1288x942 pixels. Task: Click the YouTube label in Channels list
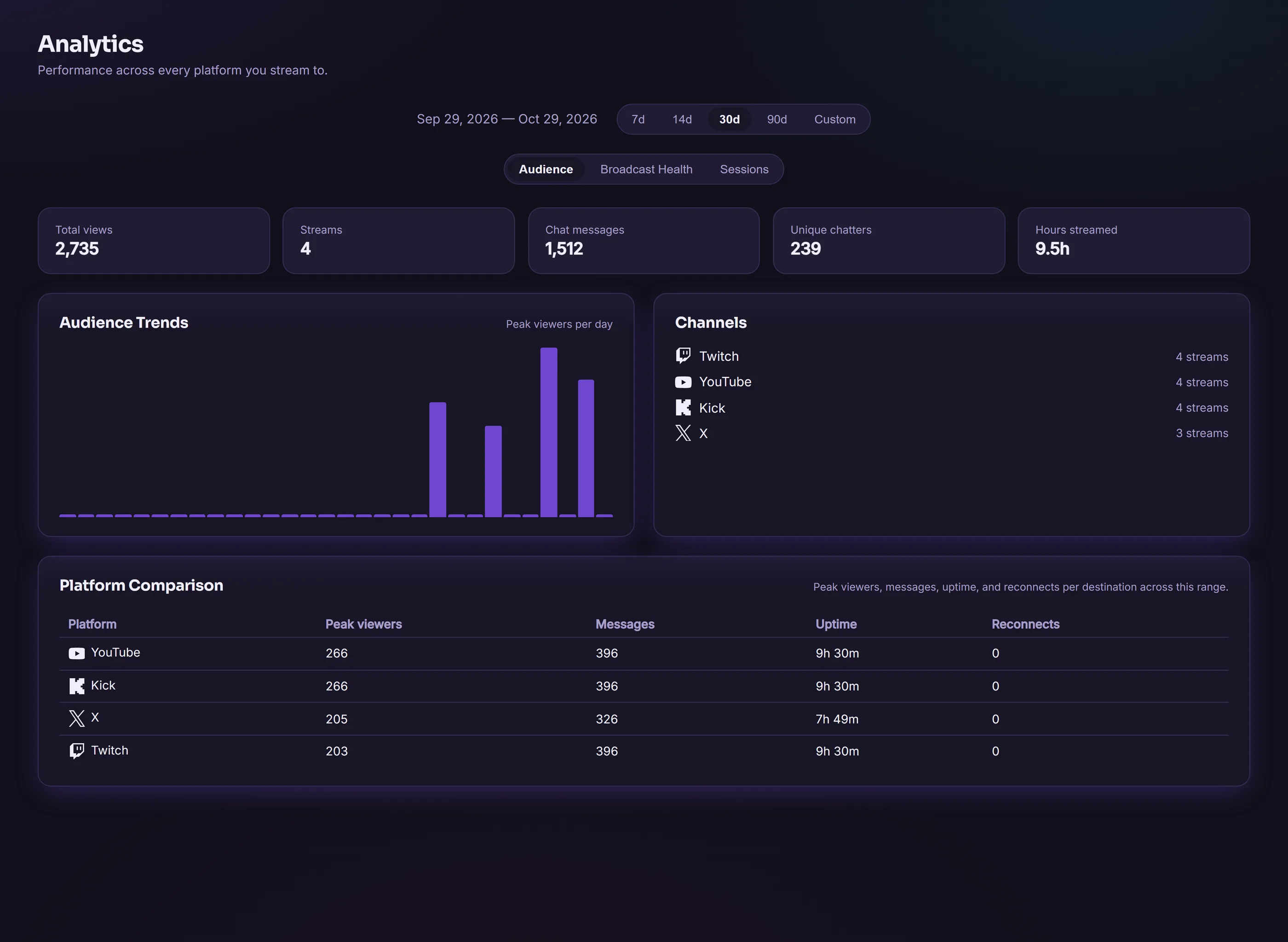coord(725,382)
